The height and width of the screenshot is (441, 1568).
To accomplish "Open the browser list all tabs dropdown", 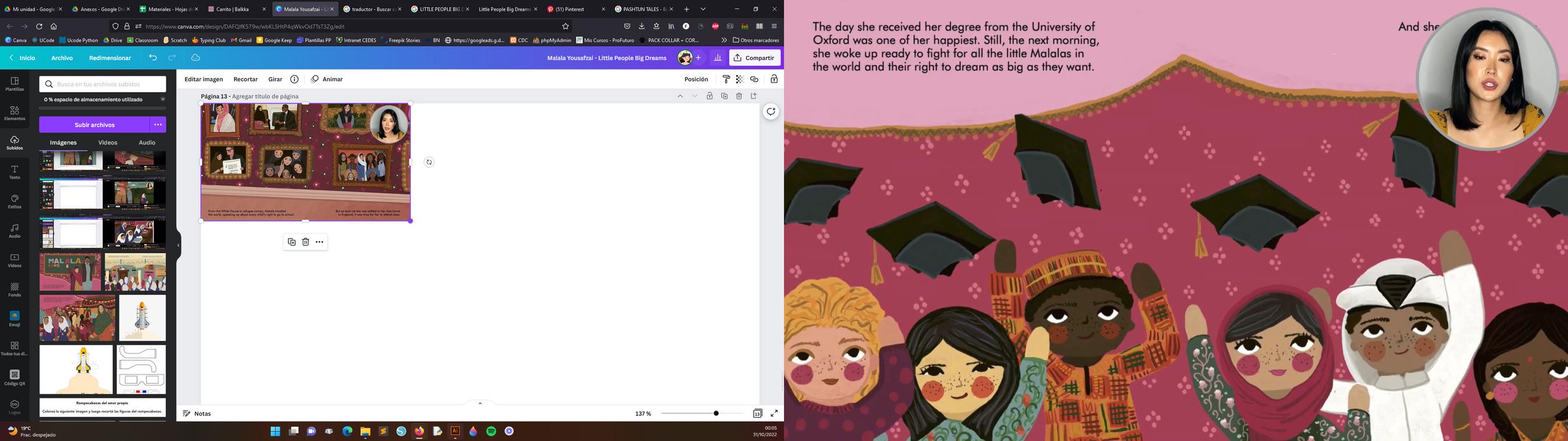I will point(703,9).
